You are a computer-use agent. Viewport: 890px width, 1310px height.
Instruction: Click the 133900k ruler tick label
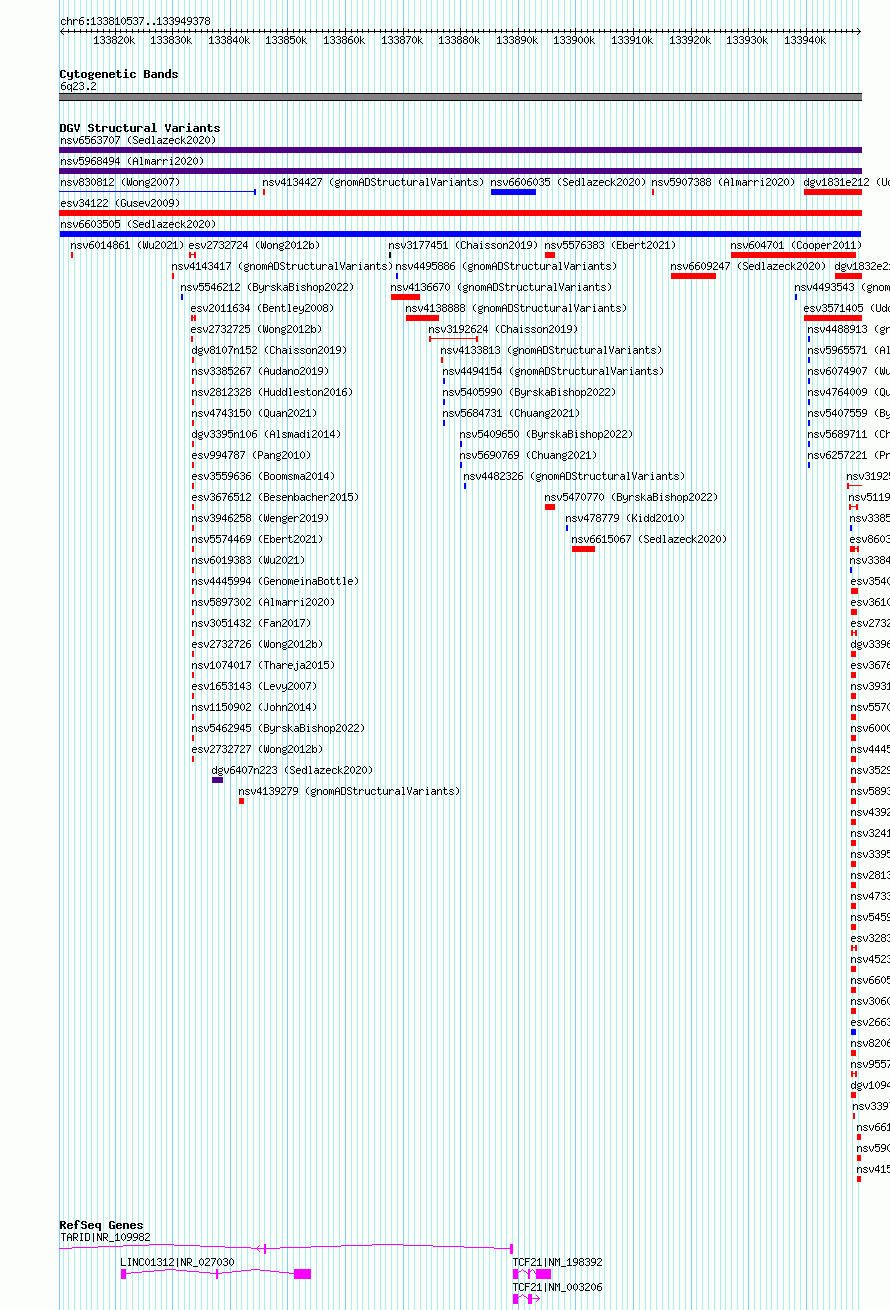click(x=574, y=40)
